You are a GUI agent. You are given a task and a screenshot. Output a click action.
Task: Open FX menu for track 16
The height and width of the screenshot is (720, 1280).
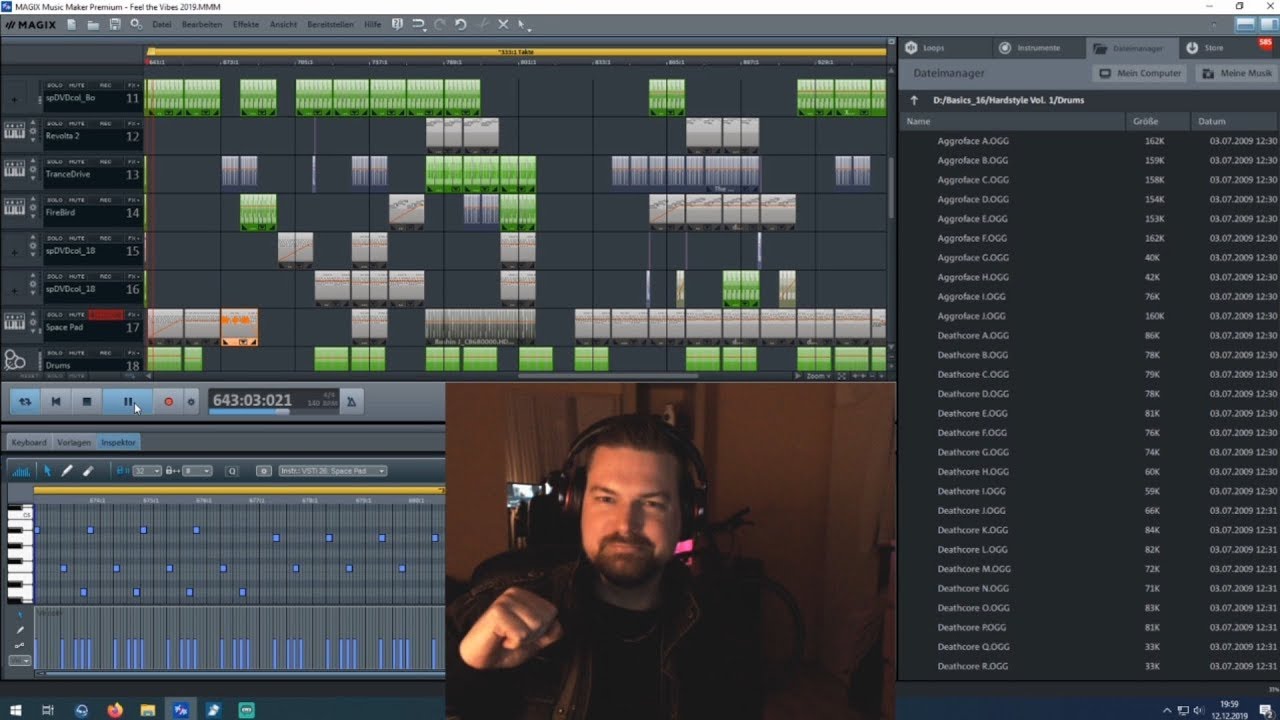(x=133, y=276)
